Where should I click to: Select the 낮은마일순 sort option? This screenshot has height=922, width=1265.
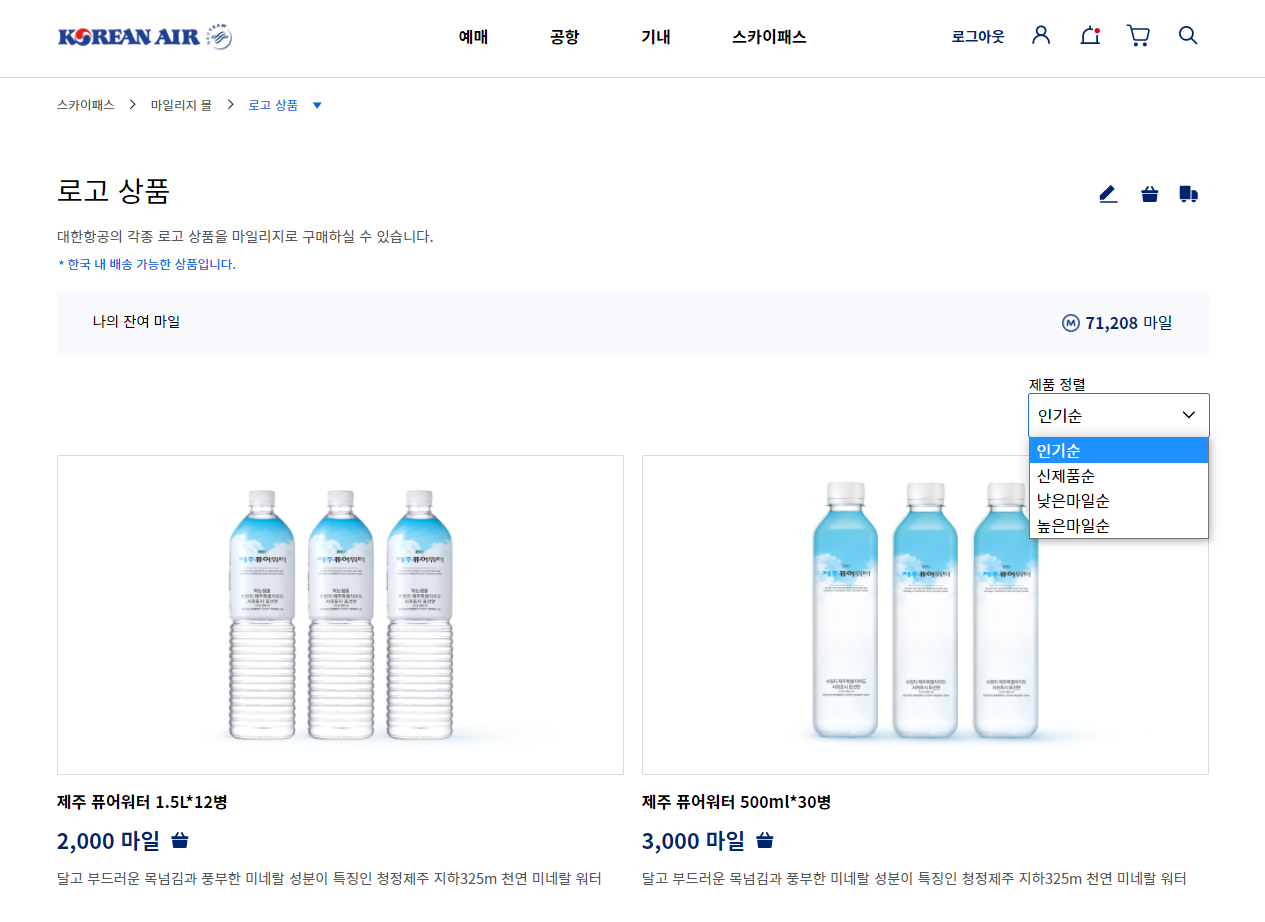point(1119,500)
